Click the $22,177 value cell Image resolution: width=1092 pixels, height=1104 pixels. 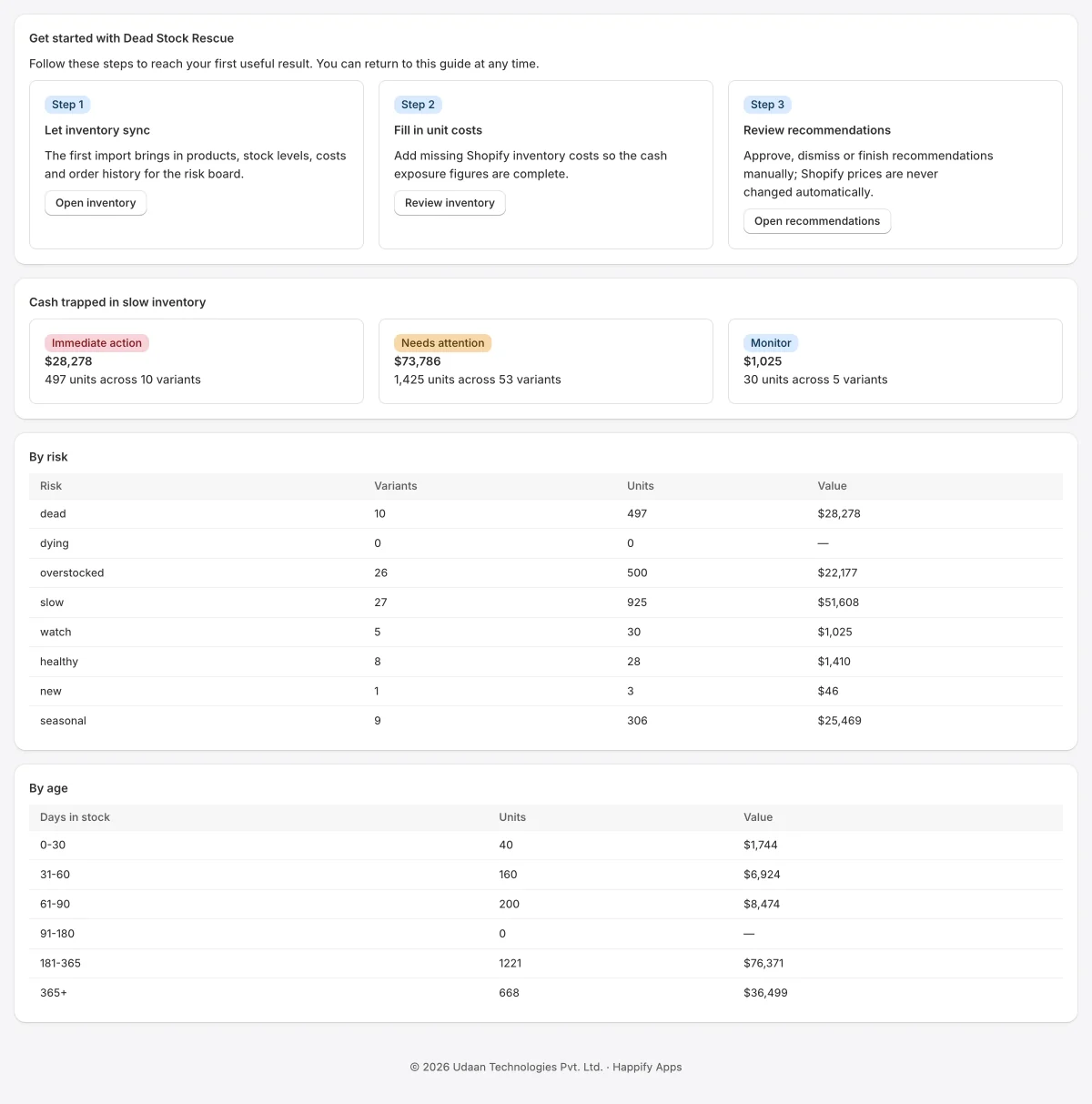click(x=837, y=573)
